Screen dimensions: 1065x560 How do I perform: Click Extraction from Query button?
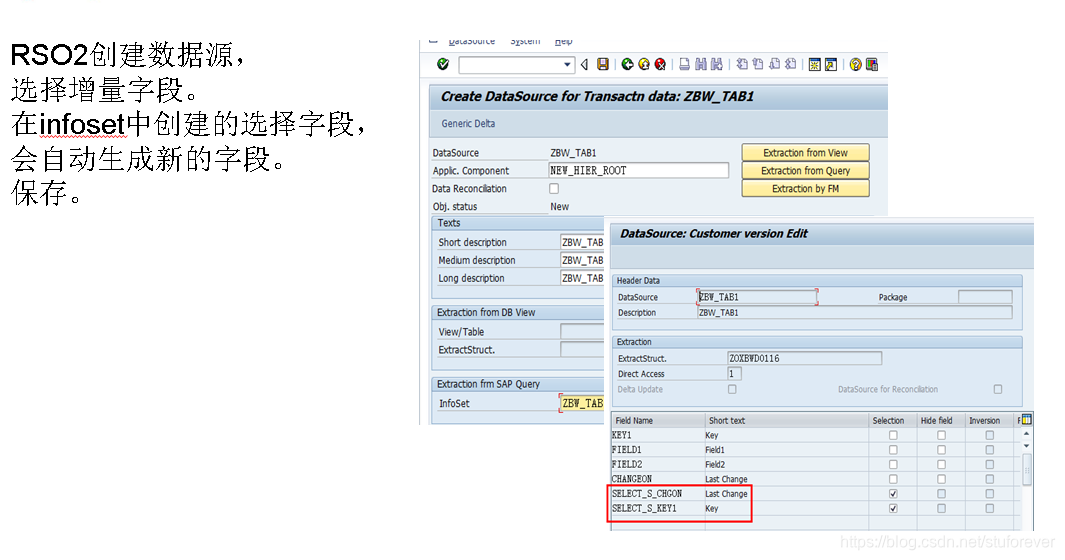(x=806, y=171)
